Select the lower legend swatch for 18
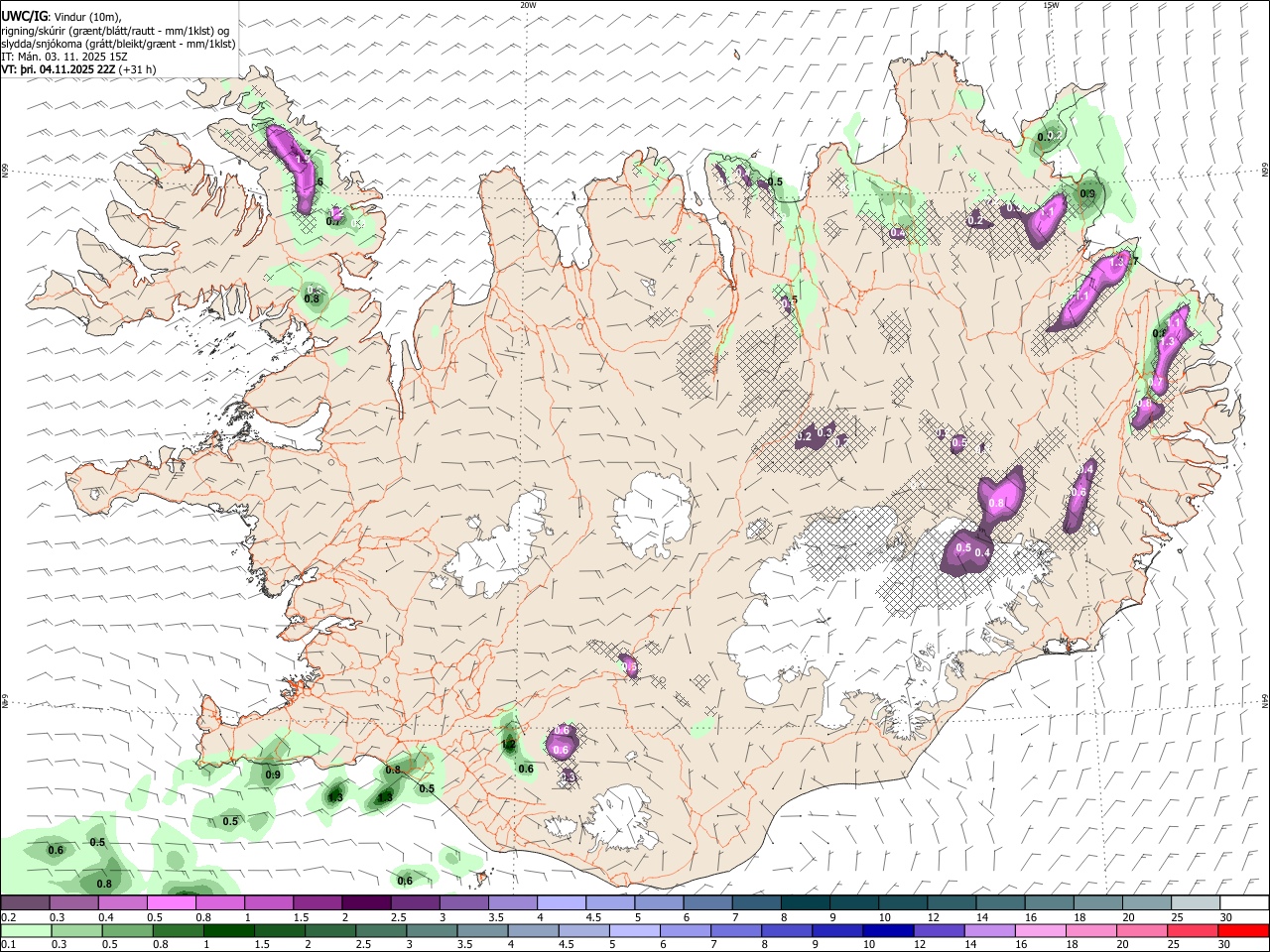 1091,930
